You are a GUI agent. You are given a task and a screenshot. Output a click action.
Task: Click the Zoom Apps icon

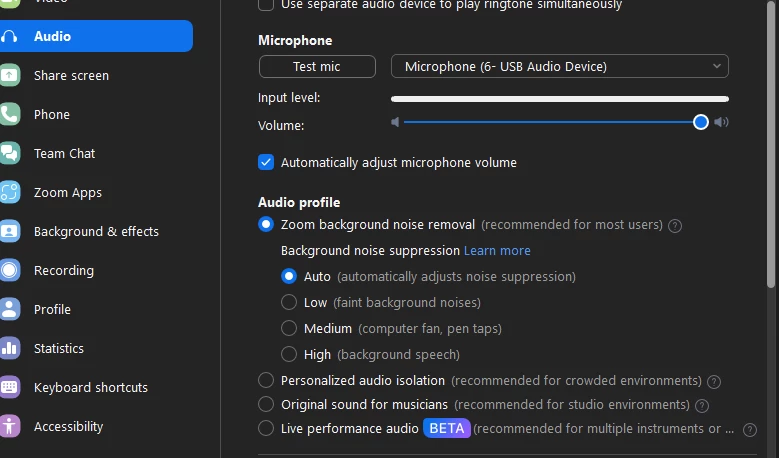click(9, 192)
